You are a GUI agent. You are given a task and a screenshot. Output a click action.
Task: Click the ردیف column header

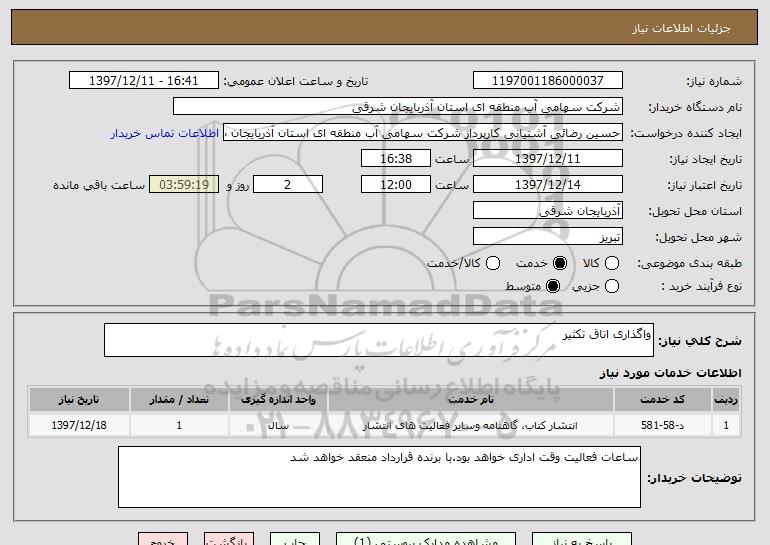coord(726,400)
